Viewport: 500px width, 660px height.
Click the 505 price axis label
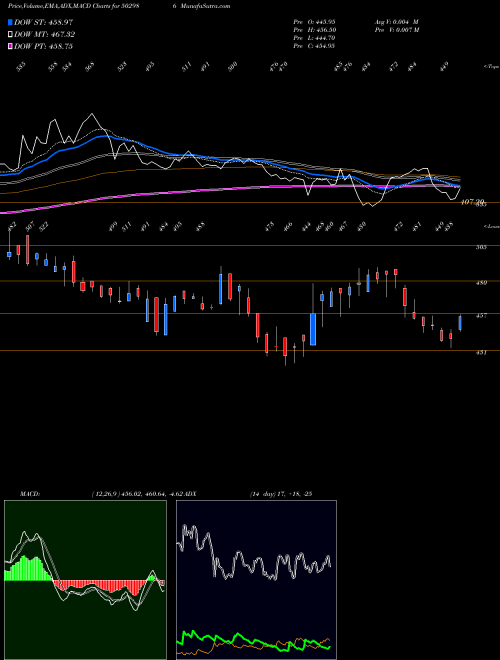tap(481, 247)
